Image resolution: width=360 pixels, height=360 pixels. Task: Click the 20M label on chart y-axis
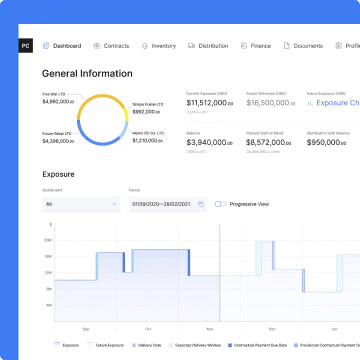point(49,240)
